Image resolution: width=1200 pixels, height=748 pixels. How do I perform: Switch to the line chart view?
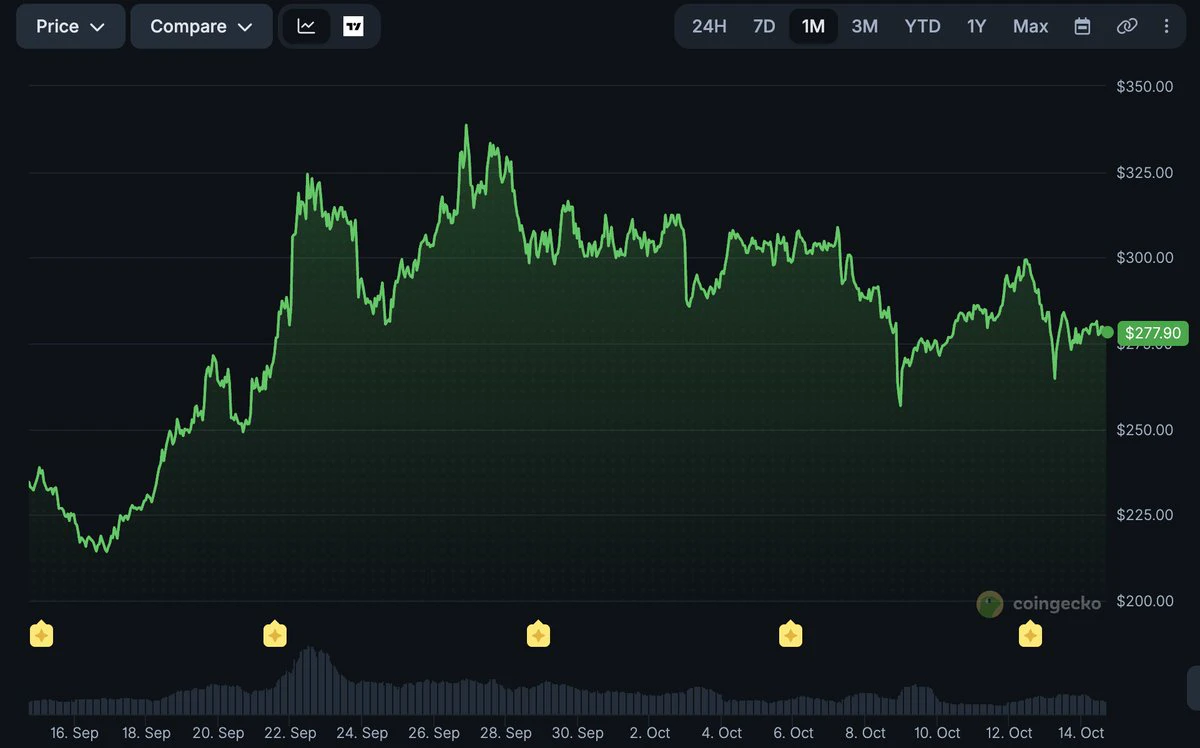click(x=306, y=26)
